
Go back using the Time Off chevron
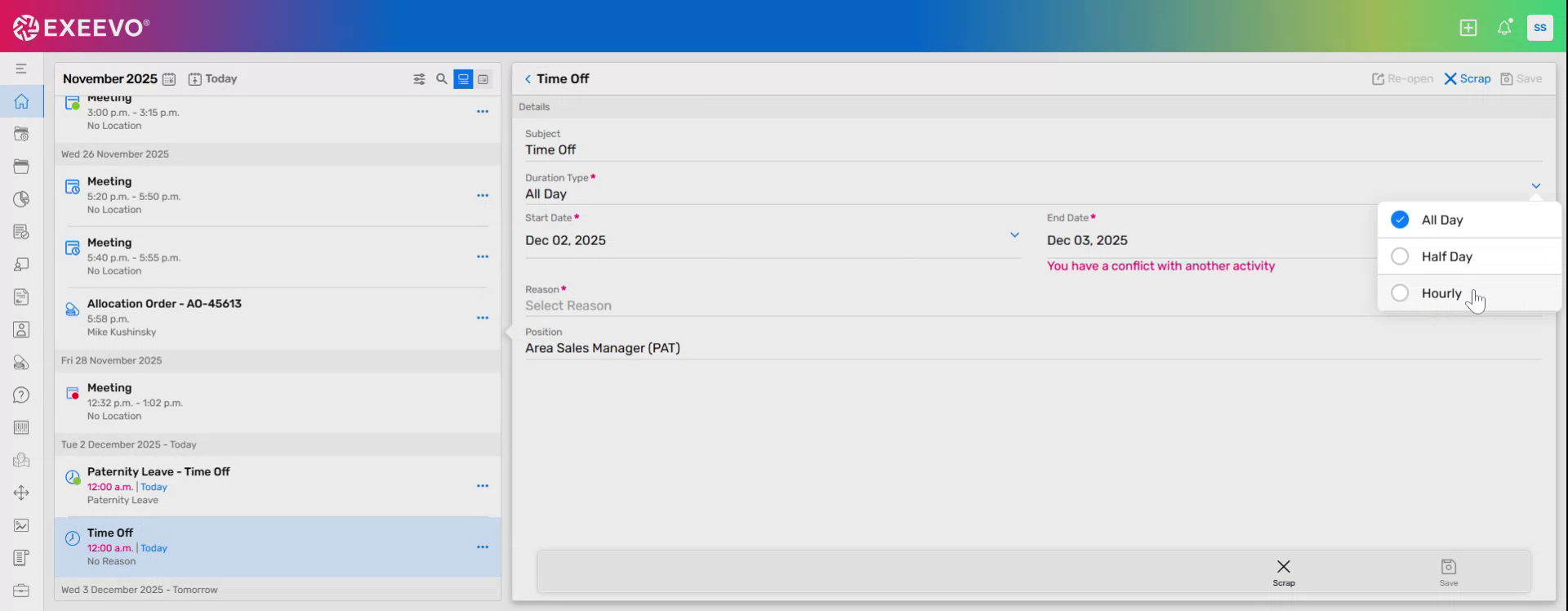[x=528, y=79]
